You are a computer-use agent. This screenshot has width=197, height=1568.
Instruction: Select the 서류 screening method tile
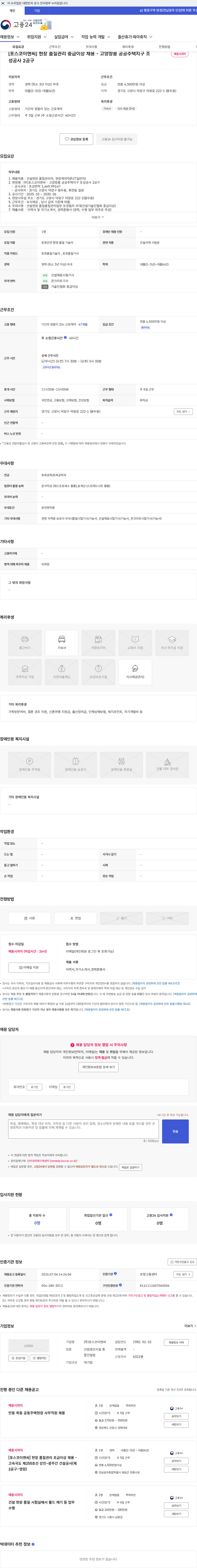click(29, 918)
